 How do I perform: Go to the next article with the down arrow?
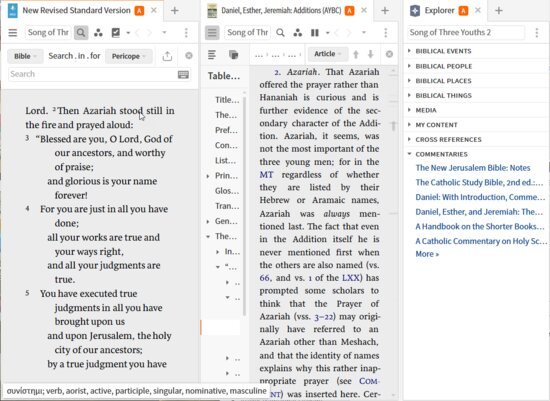[371, 54]
